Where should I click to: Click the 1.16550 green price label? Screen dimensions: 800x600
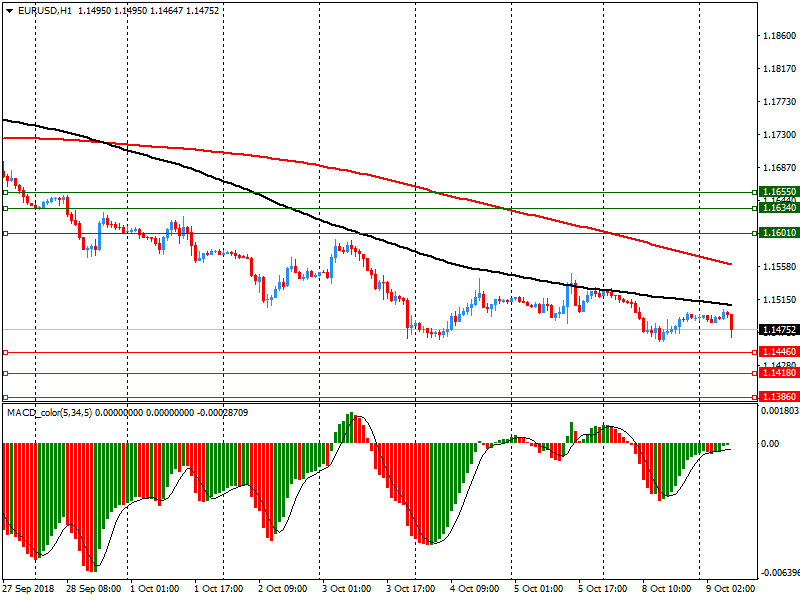point(778,192)
